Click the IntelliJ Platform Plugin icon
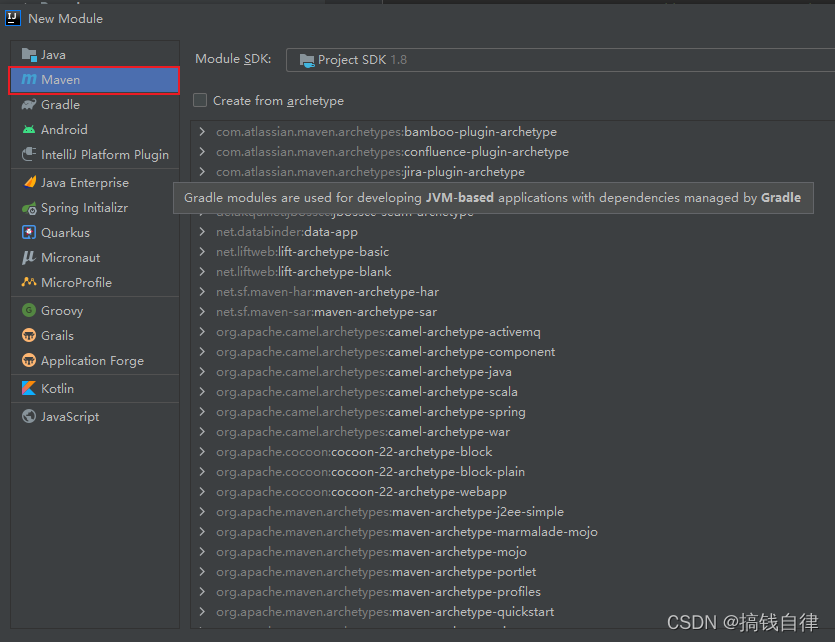835x642 pixels. point(29,154)
